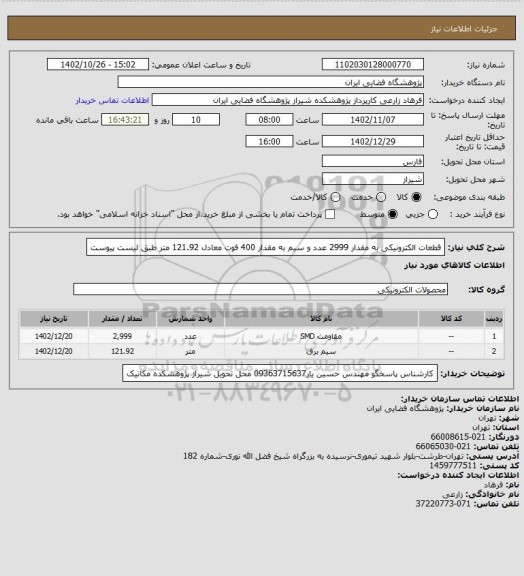Click the ردیف column header
The width and height of the screenshot is (524, 576).
point(494,318)
